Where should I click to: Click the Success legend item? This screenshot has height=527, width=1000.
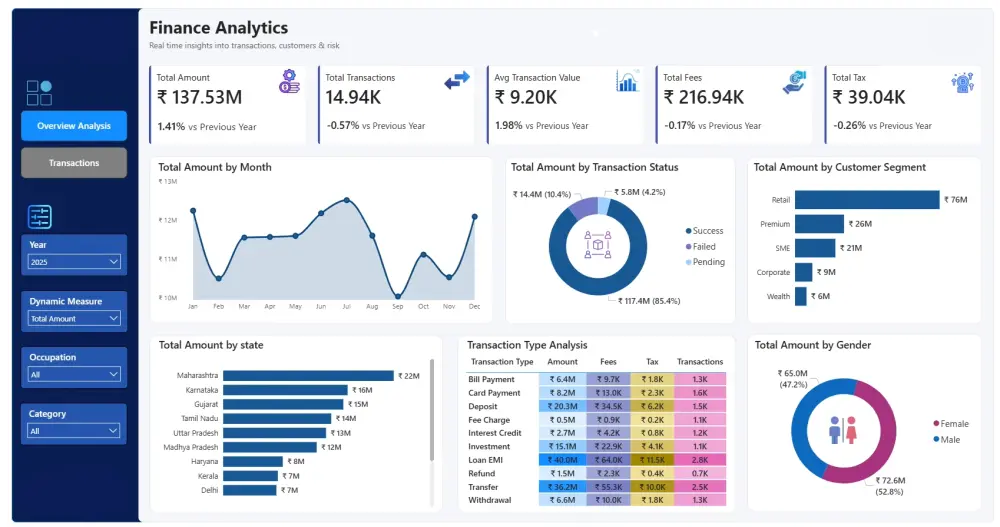point(704,231)
